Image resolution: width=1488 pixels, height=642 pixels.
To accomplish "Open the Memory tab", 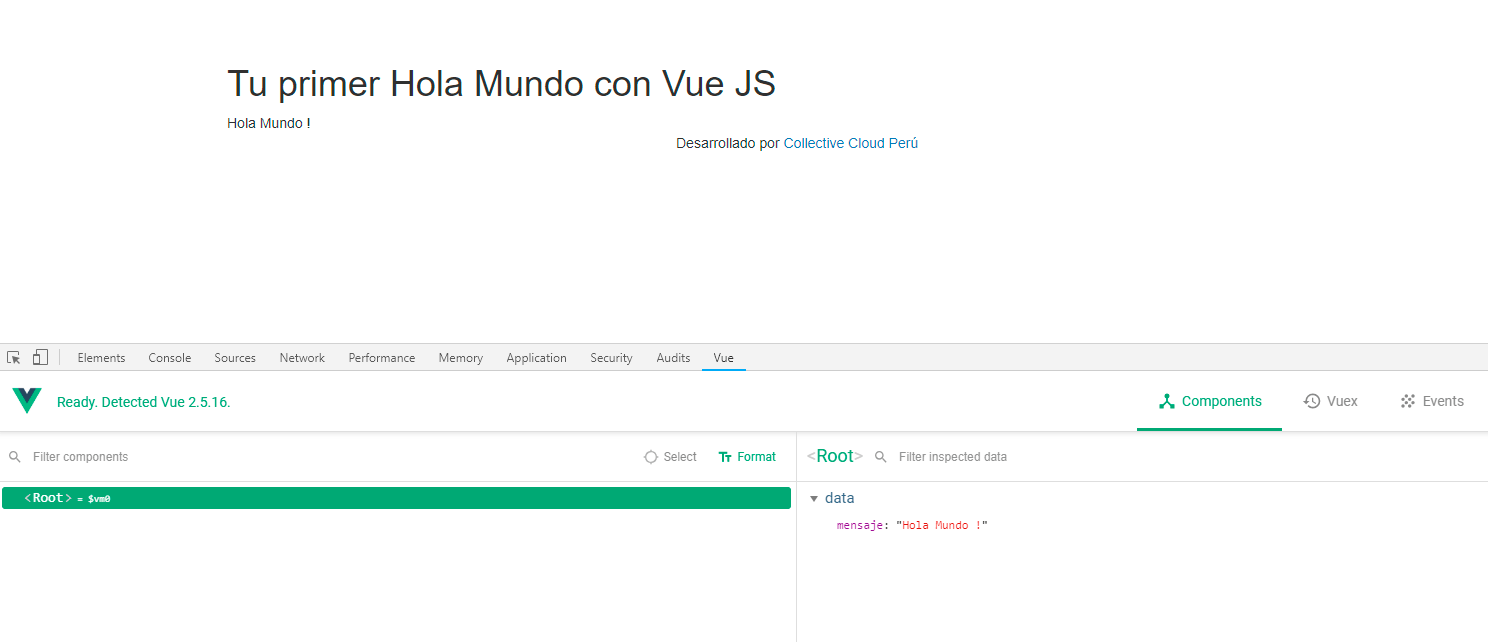I will point(460,358).
